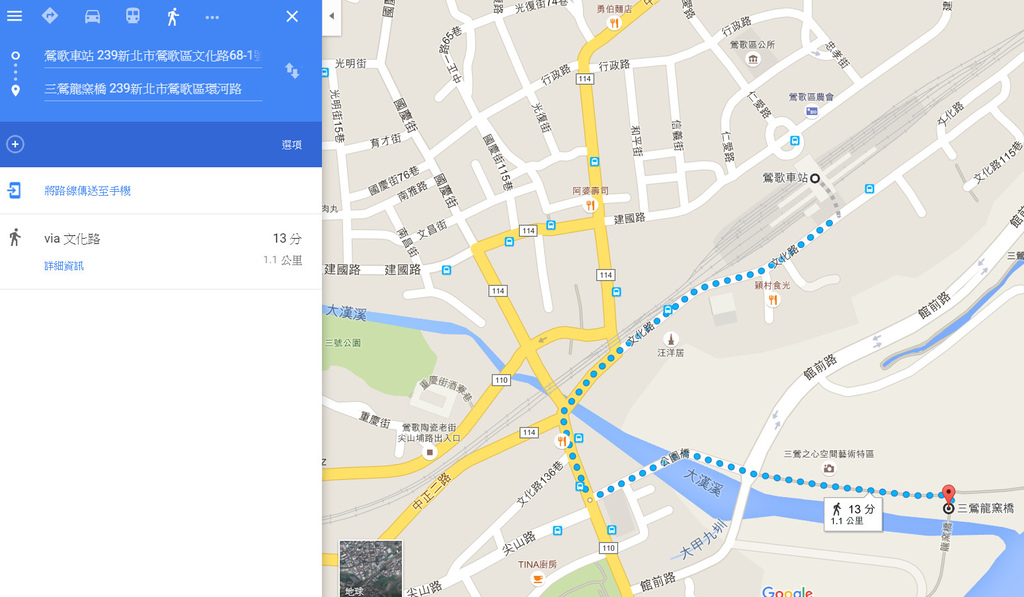Click the red destination pin marker
The height and width of the screenshot is (597, 1024).
(949, 494)
